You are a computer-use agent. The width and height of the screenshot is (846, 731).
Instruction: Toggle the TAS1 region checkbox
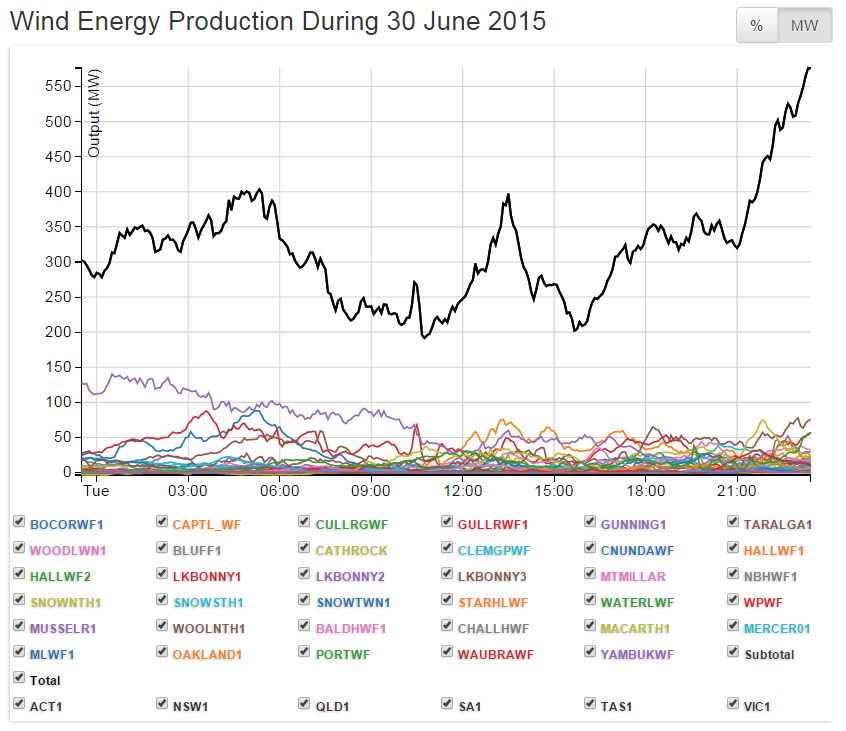(591, 704)
